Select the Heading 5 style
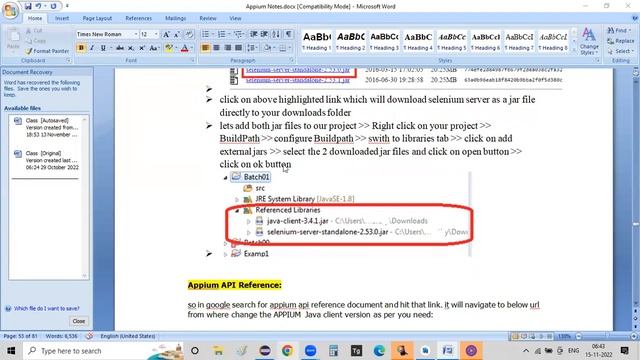Viewport: 640px width, 360px height. tap(452, 41)
